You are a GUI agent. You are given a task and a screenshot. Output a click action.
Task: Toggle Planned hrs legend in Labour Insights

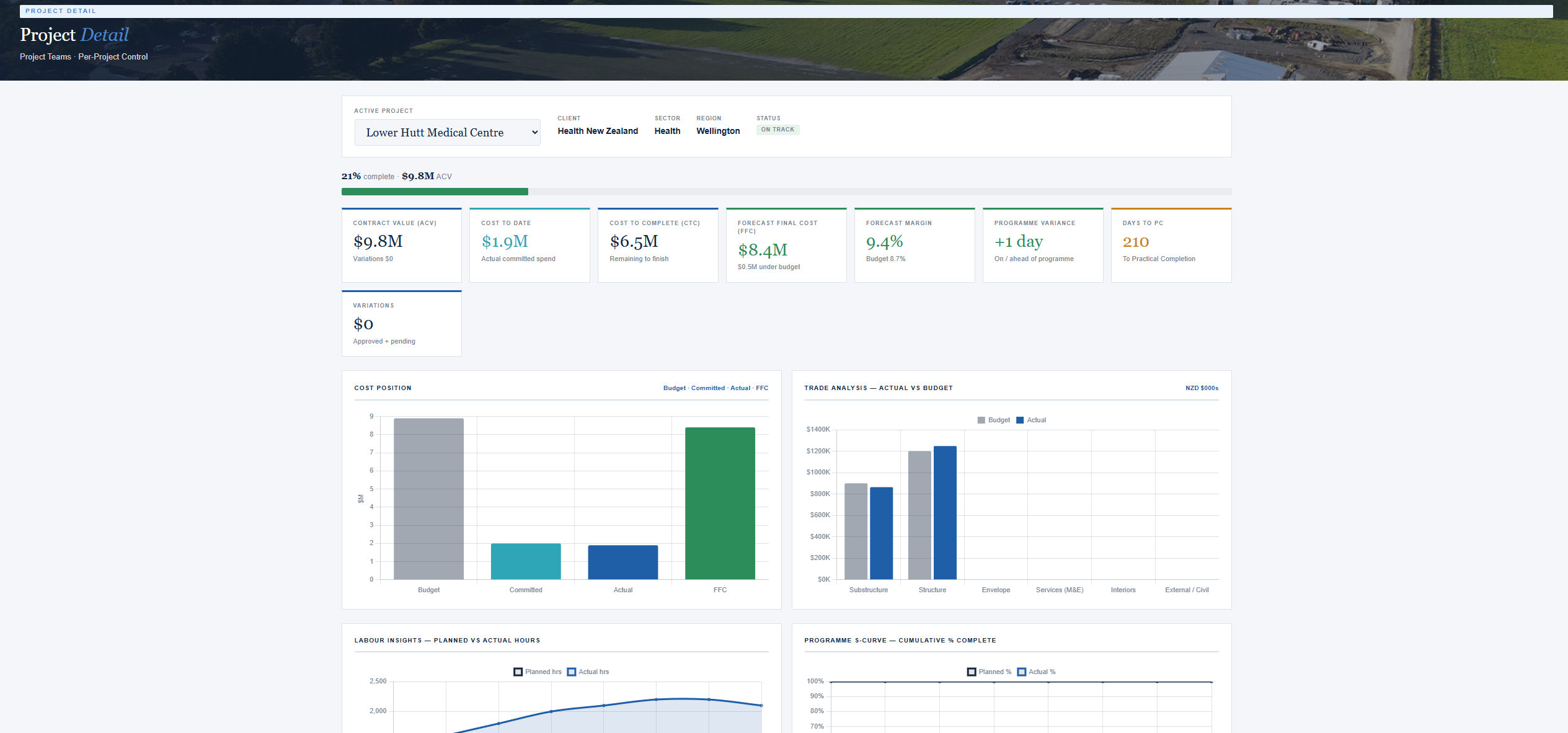pos(538,672)
